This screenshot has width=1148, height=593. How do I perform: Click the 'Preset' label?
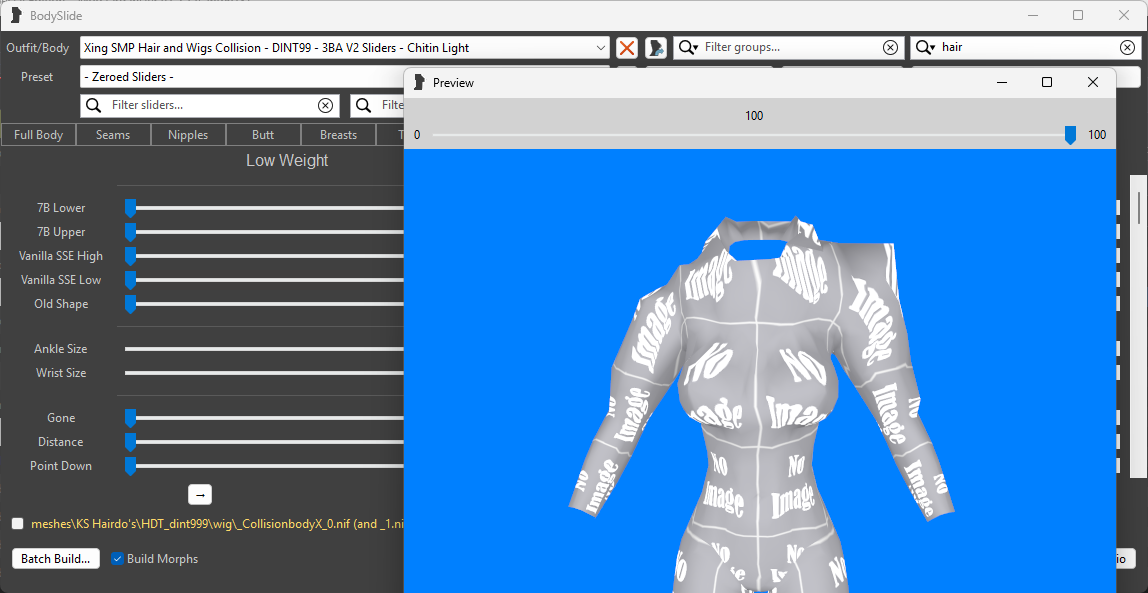click(37, 77)
